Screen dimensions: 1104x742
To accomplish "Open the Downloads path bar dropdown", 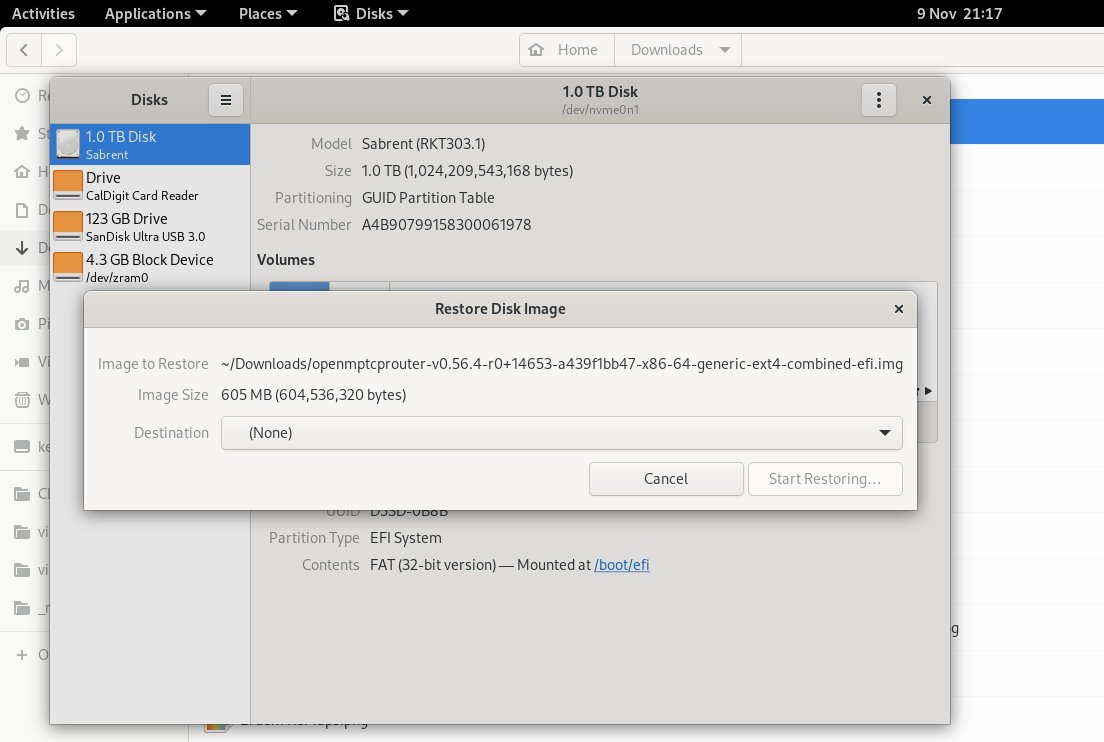I will tap(724, 50).
